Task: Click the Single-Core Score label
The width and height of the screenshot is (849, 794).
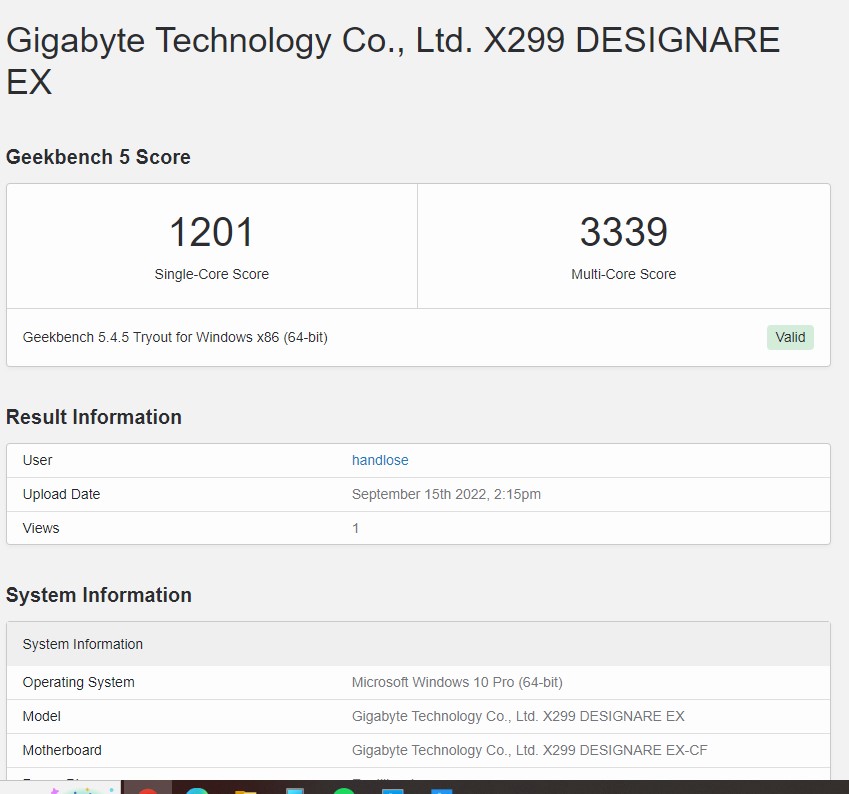Action: (x=211, y=274)
